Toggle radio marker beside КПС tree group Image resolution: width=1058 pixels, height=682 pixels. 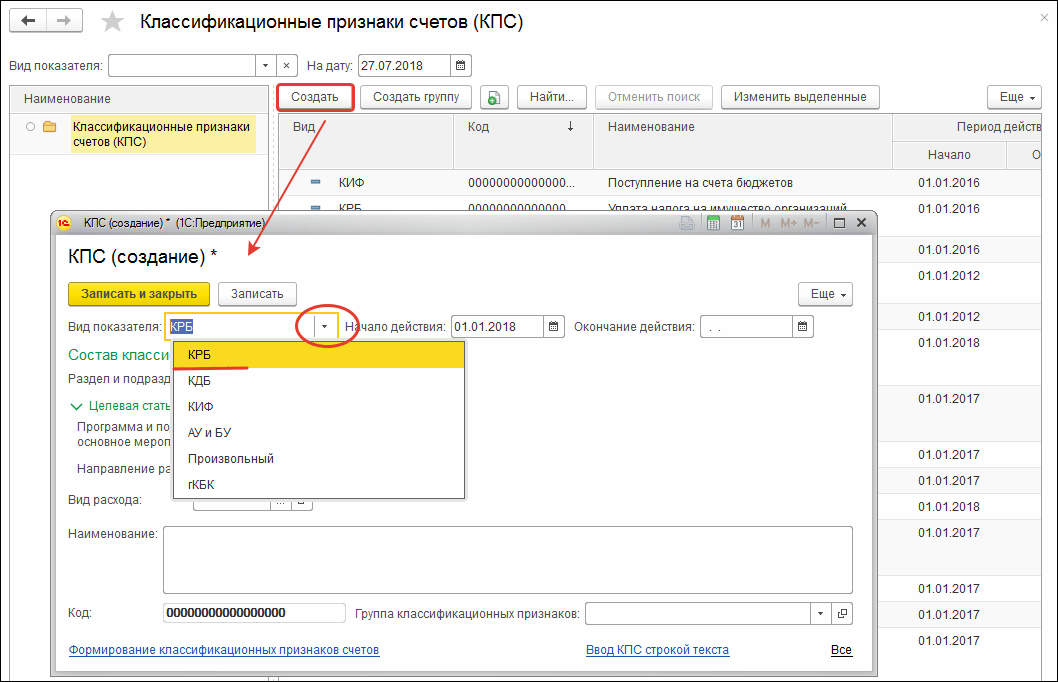coord(30,127)
